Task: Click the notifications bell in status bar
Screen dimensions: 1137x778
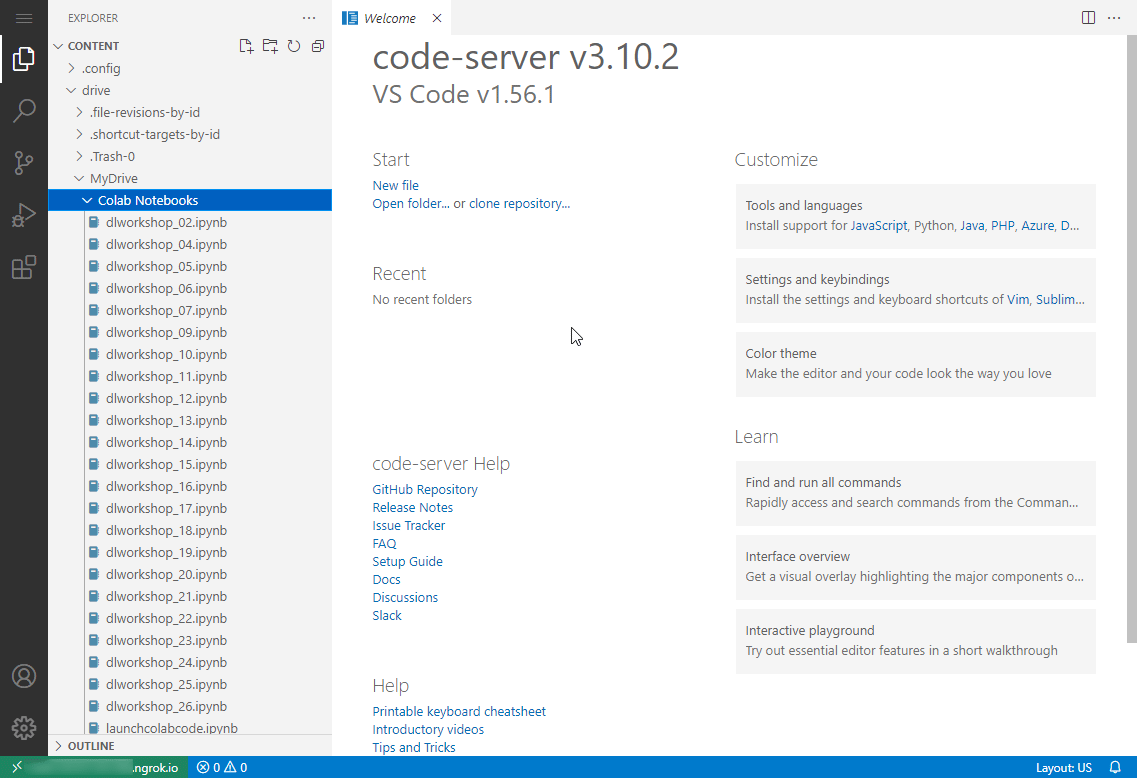Action: coord(1115,768)
